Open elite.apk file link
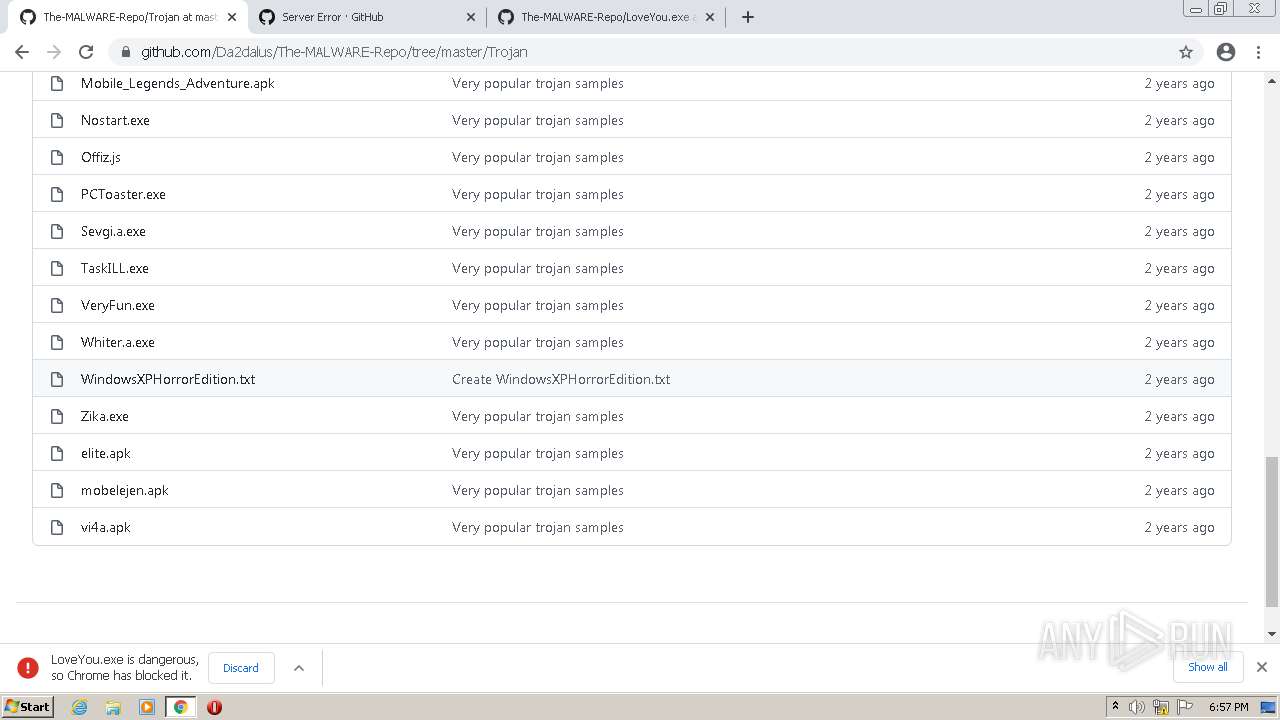This screenshot has width=1280, height=720. 106,453
